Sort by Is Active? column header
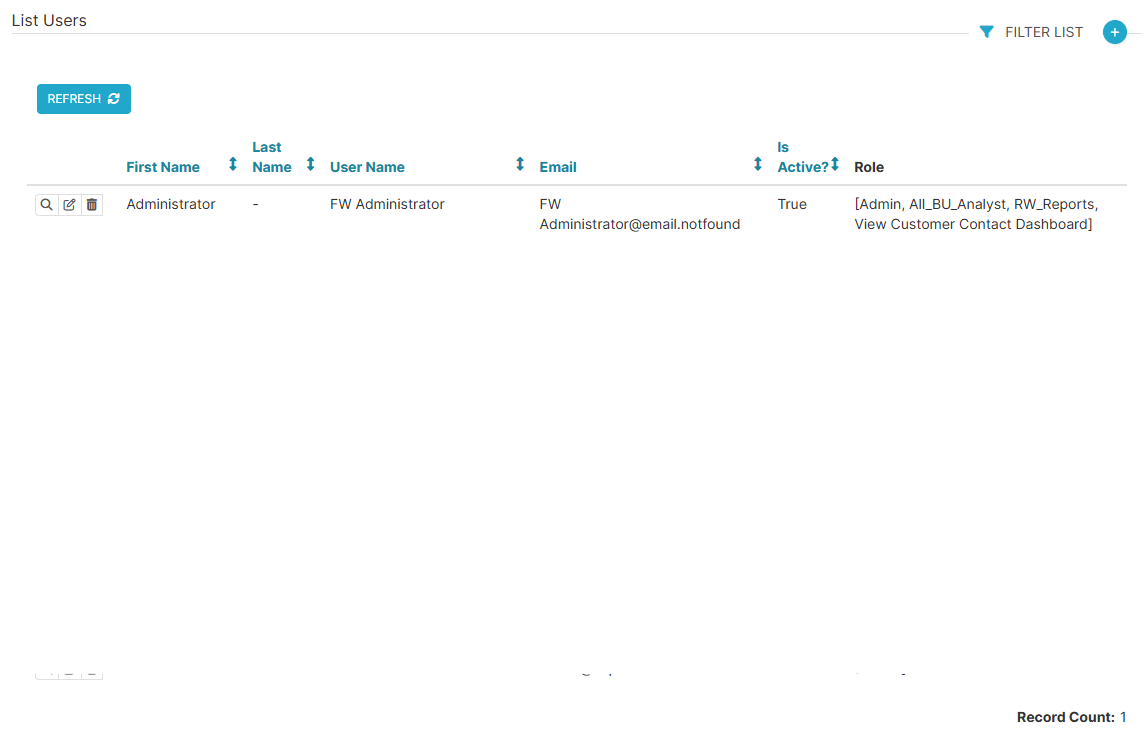 (x=802, y=158)
